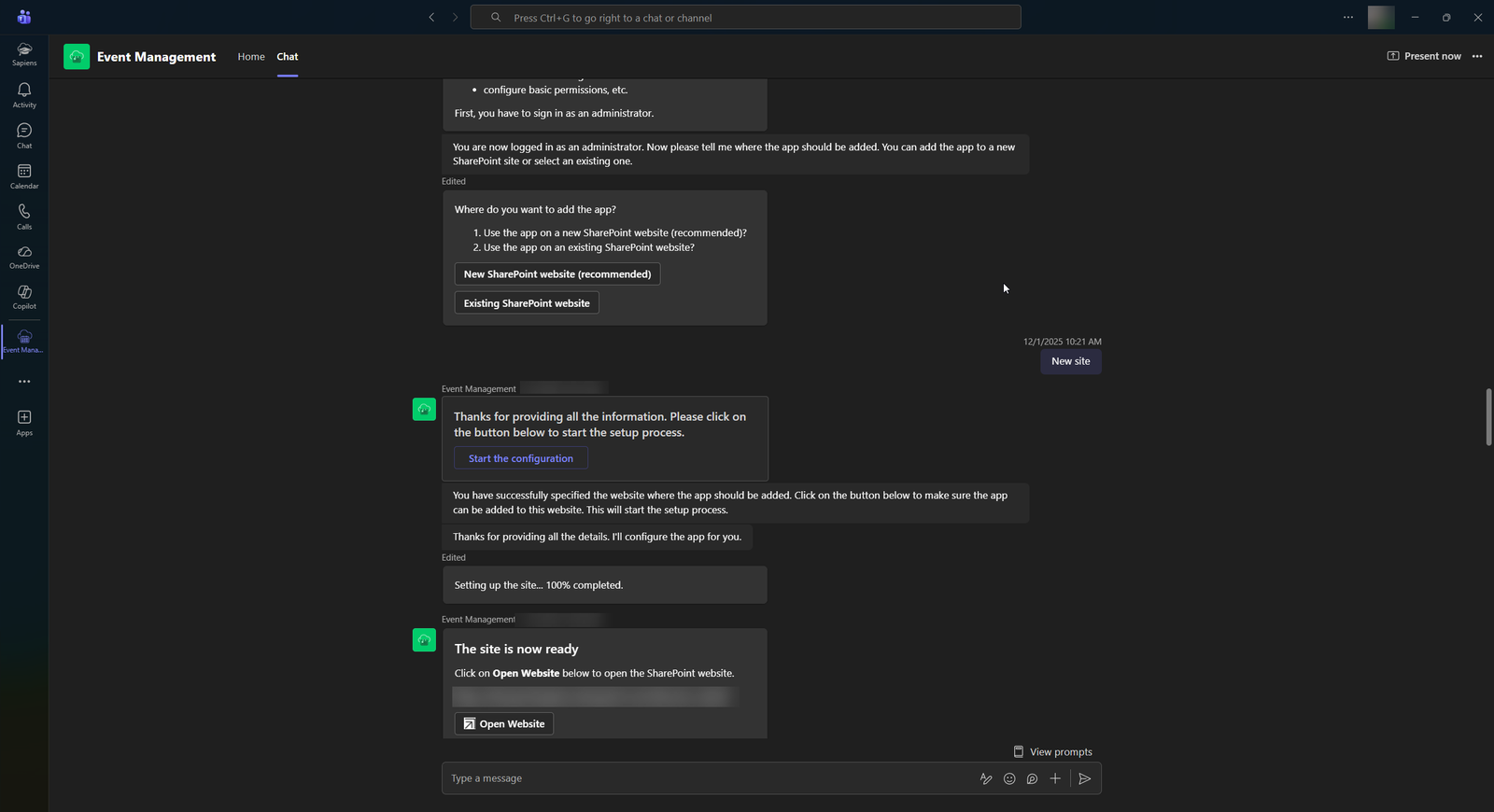Switch to the Home tab
Viewport: 1494px width, 812px height.
click(x=251, y=57)
